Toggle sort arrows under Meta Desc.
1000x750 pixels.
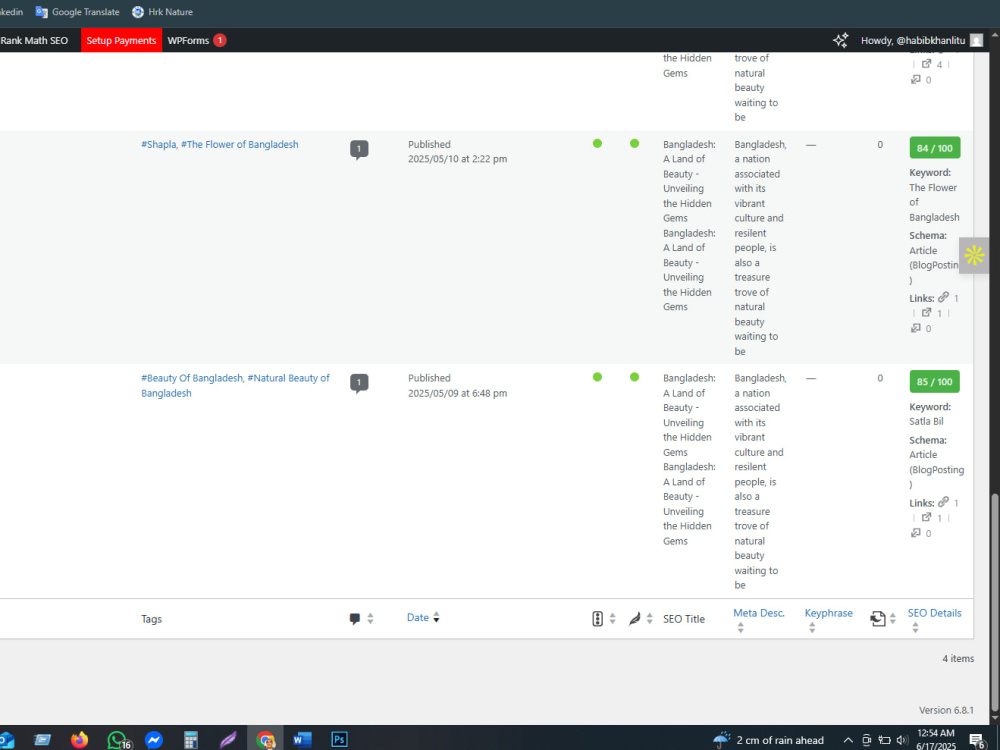[x=740, y=628]
